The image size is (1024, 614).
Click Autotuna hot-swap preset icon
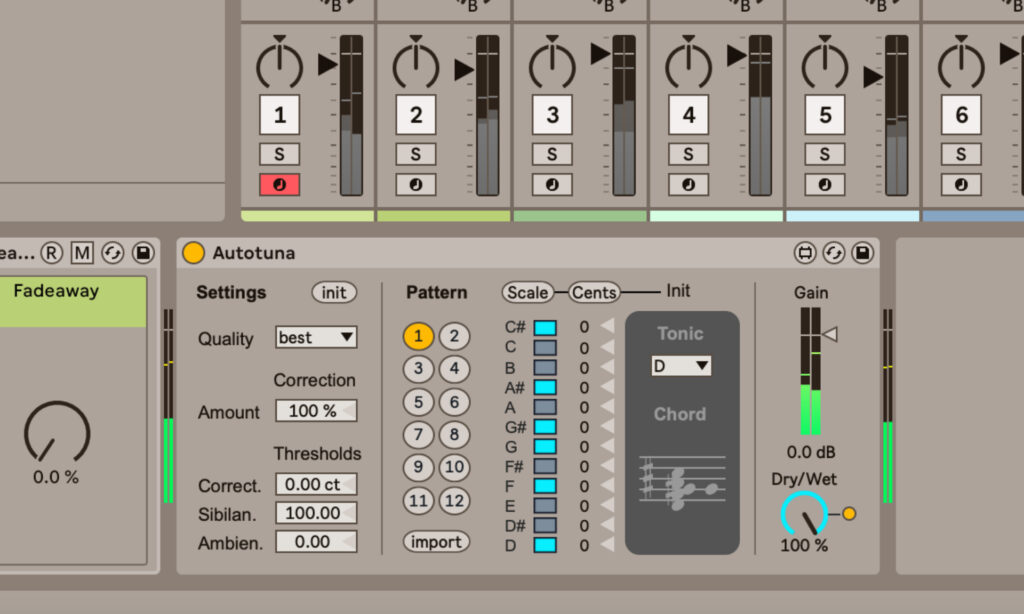point(833,253)
